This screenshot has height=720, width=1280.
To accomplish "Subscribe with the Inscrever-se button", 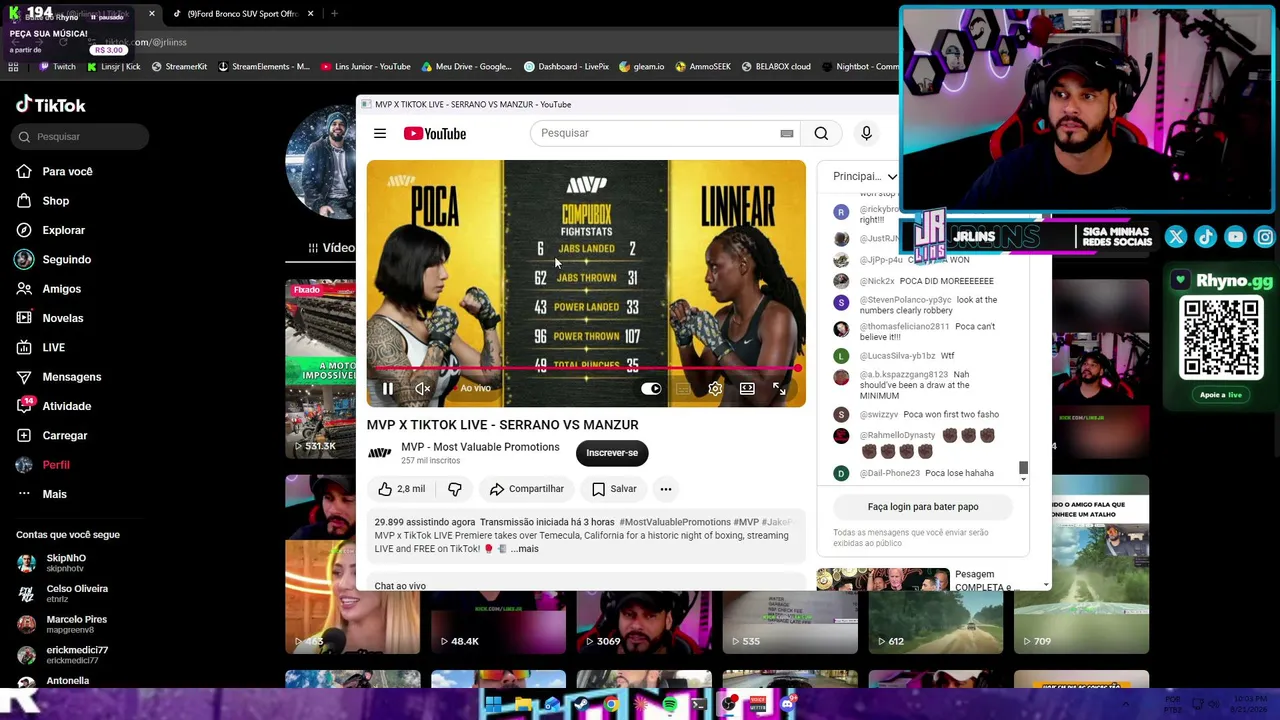I will tap(612, 453).
